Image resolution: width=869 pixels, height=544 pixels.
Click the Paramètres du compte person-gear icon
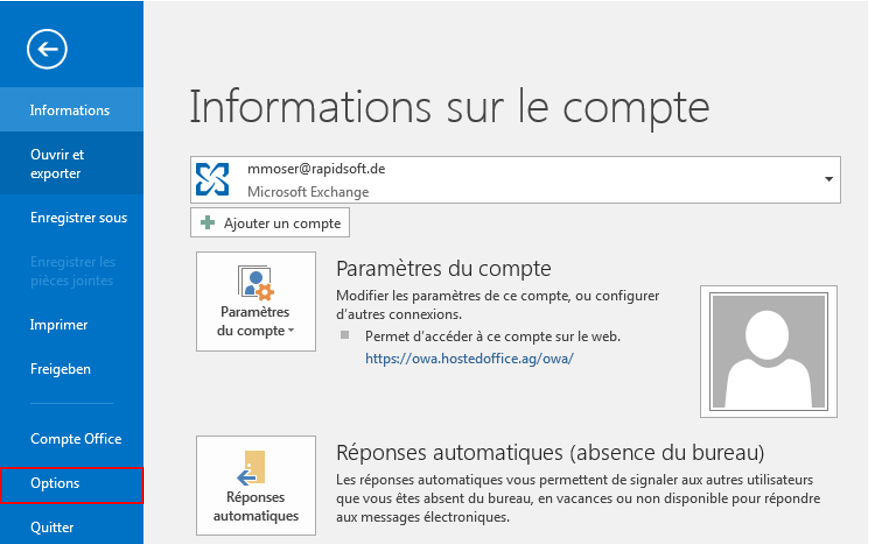click(255, 283)
